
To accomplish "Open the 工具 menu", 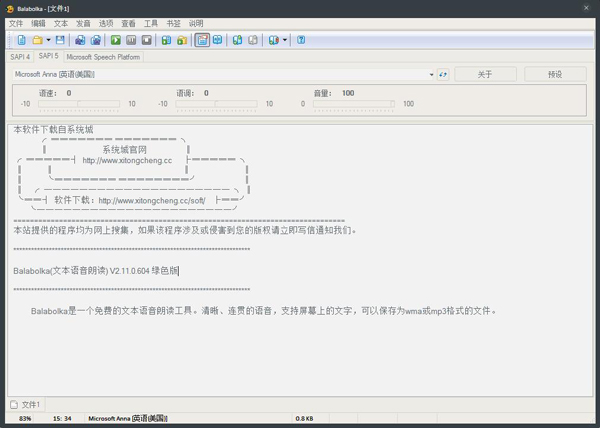I will click(151, 24).
